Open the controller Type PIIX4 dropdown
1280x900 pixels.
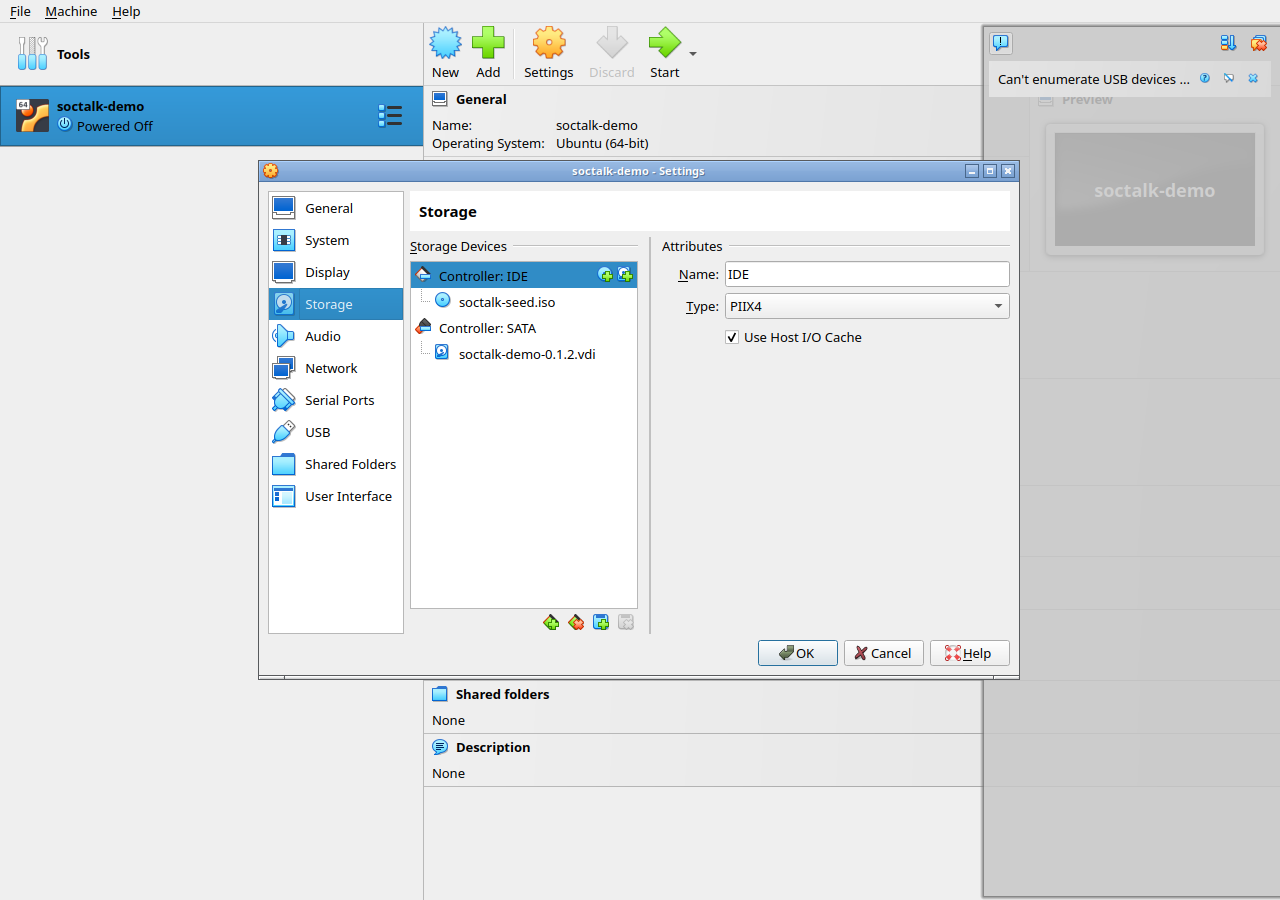867,306
